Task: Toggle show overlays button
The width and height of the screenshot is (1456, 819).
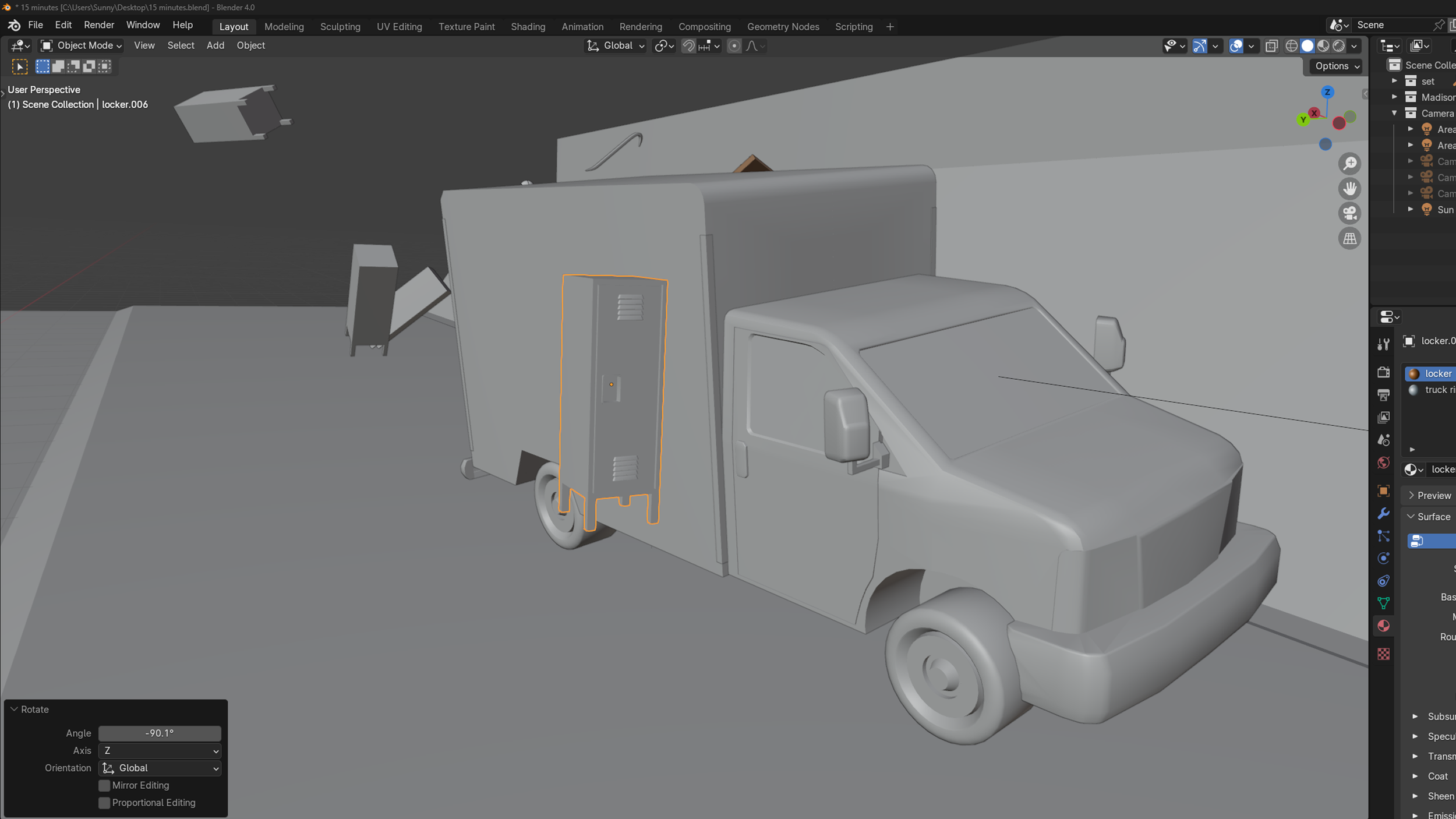Action: [x=1236, y=46]
